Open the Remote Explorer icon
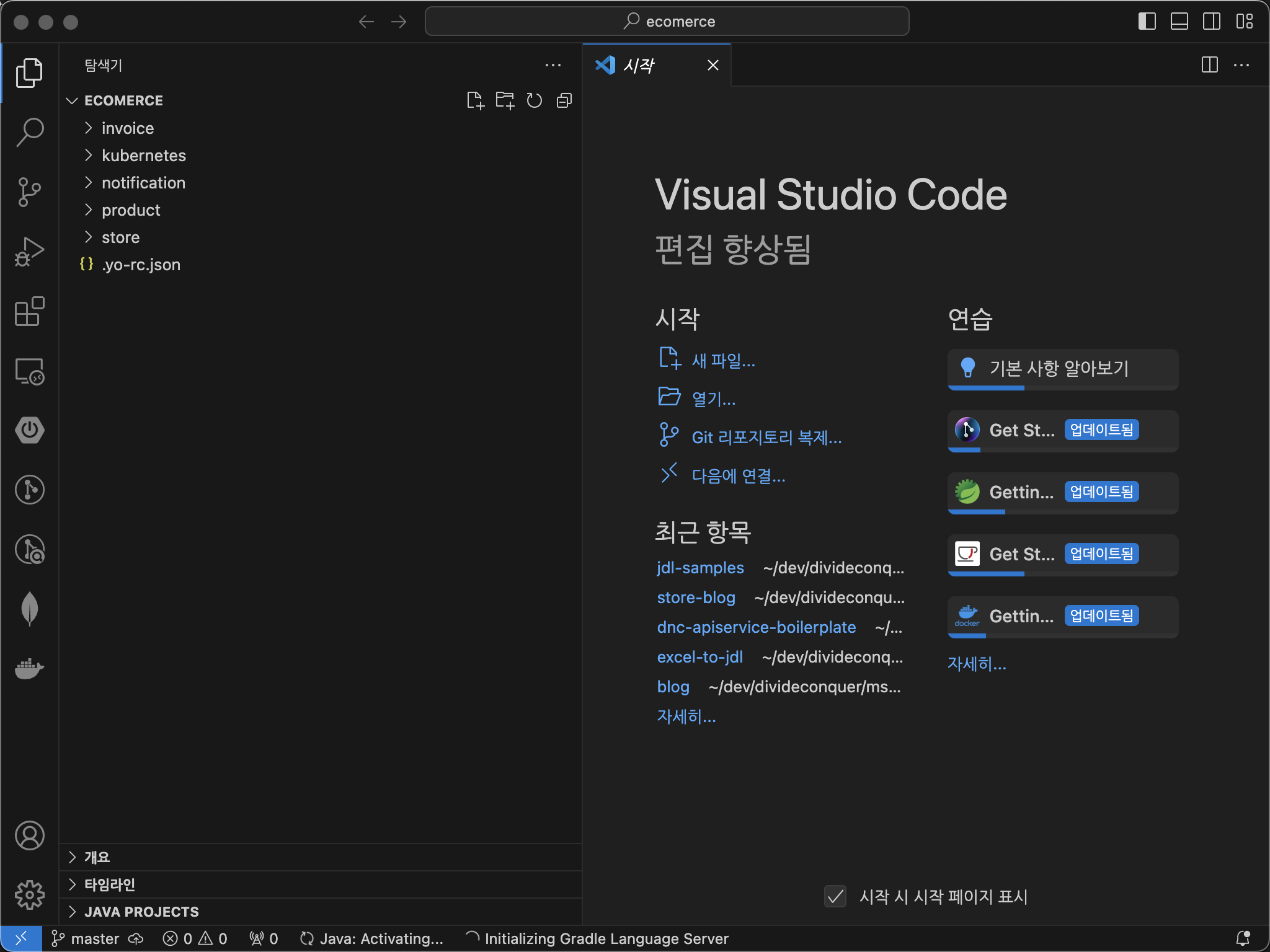The image size is (1270, 952). coord(29,371)
